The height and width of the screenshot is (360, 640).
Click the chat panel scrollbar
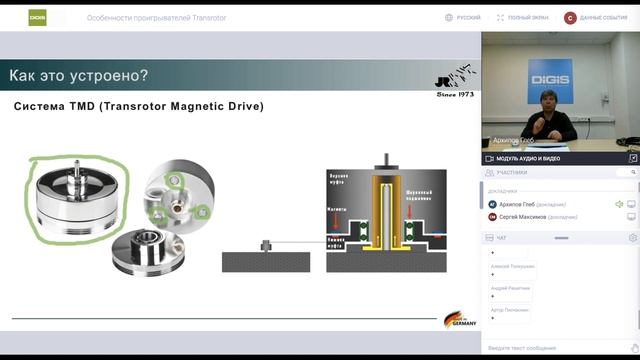639,320
